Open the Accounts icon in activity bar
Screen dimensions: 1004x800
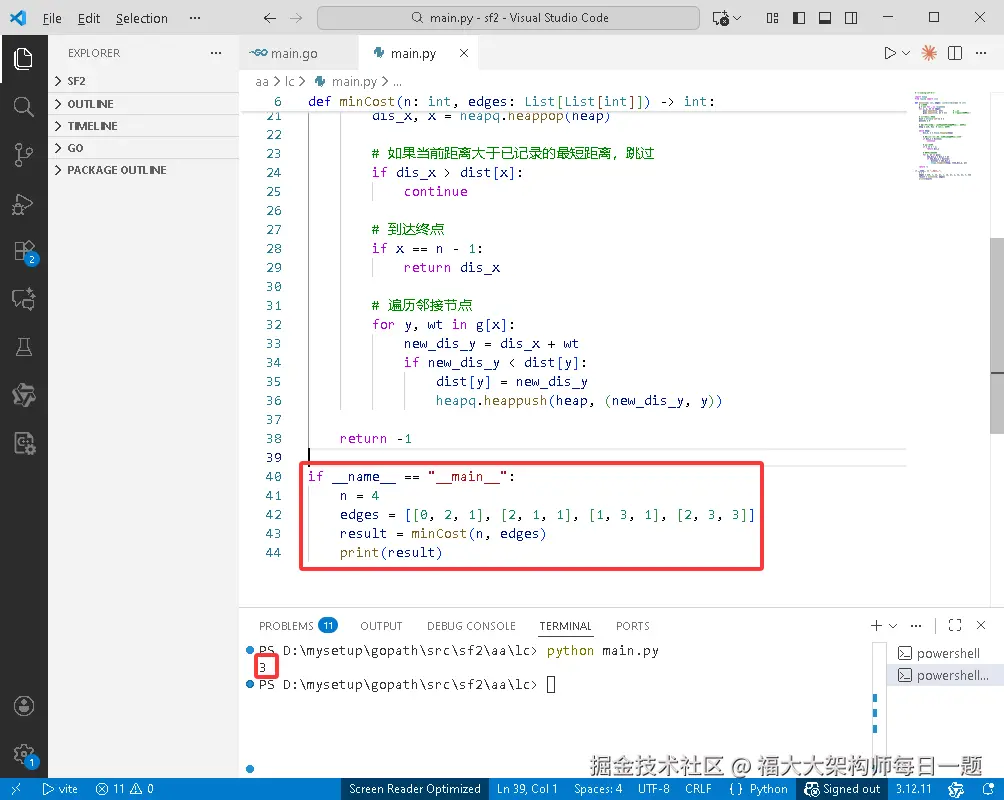click(24, 706)
